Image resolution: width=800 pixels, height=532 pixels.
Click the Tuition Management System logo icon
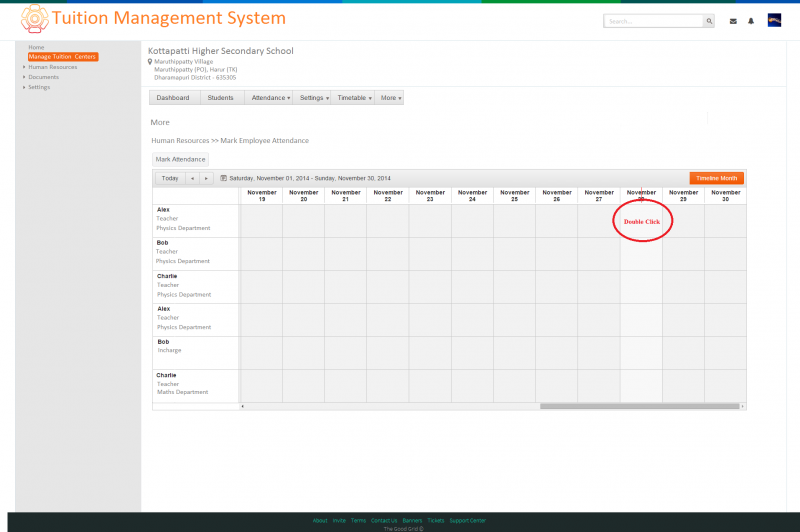tap(35, 18)
